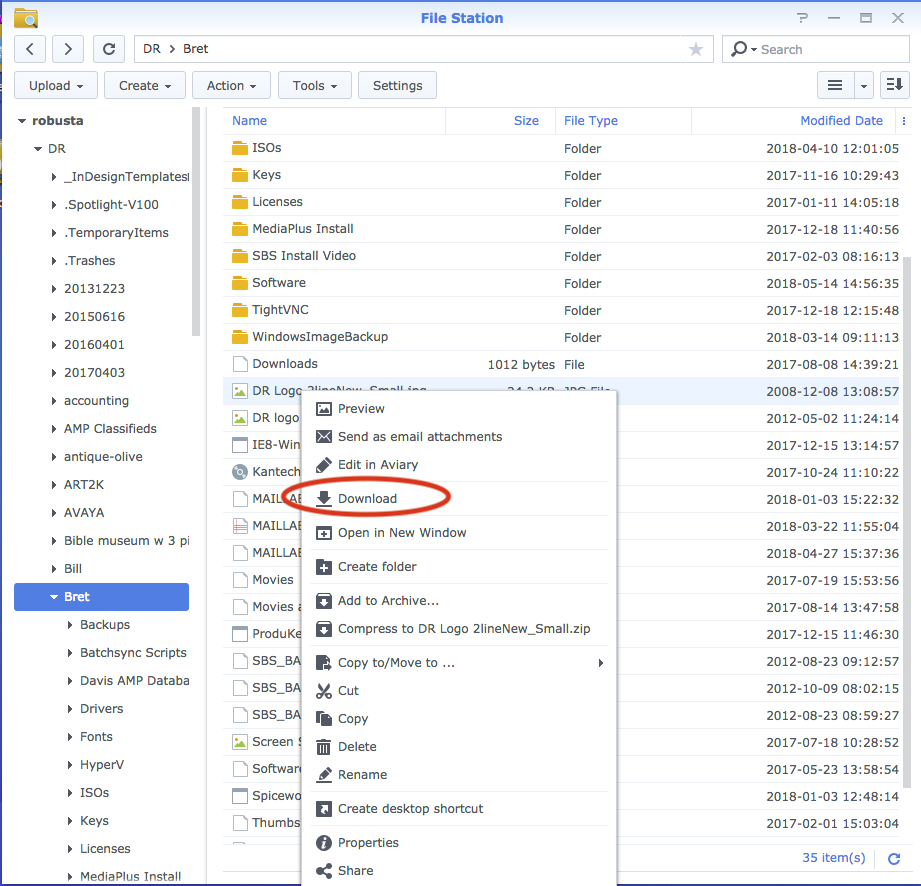Click the Upload button
Screen dimensions: 921x886
pos(55,85)
